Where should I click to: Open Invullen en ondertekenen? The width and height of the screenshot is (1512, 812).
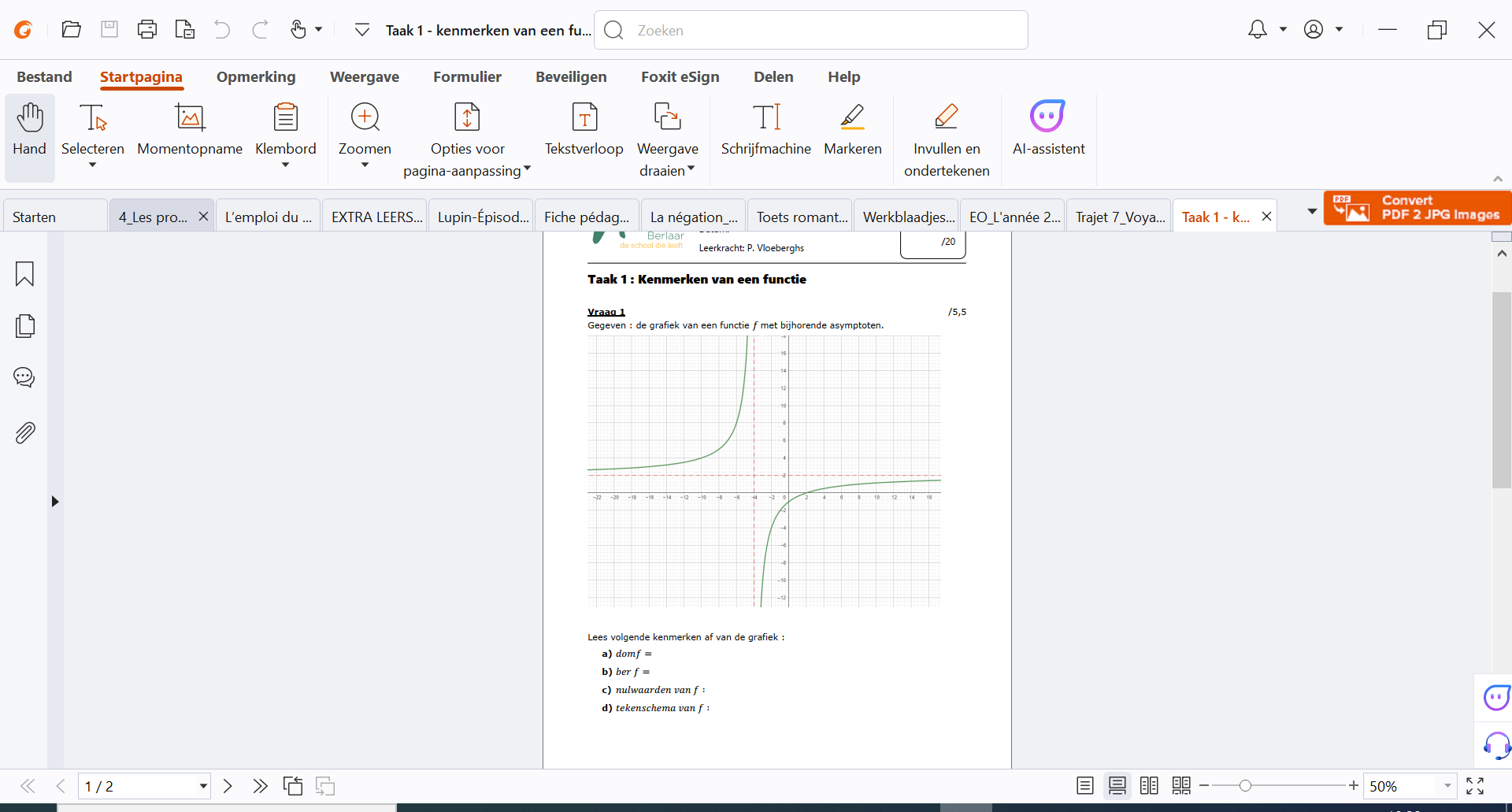[947, 139]
